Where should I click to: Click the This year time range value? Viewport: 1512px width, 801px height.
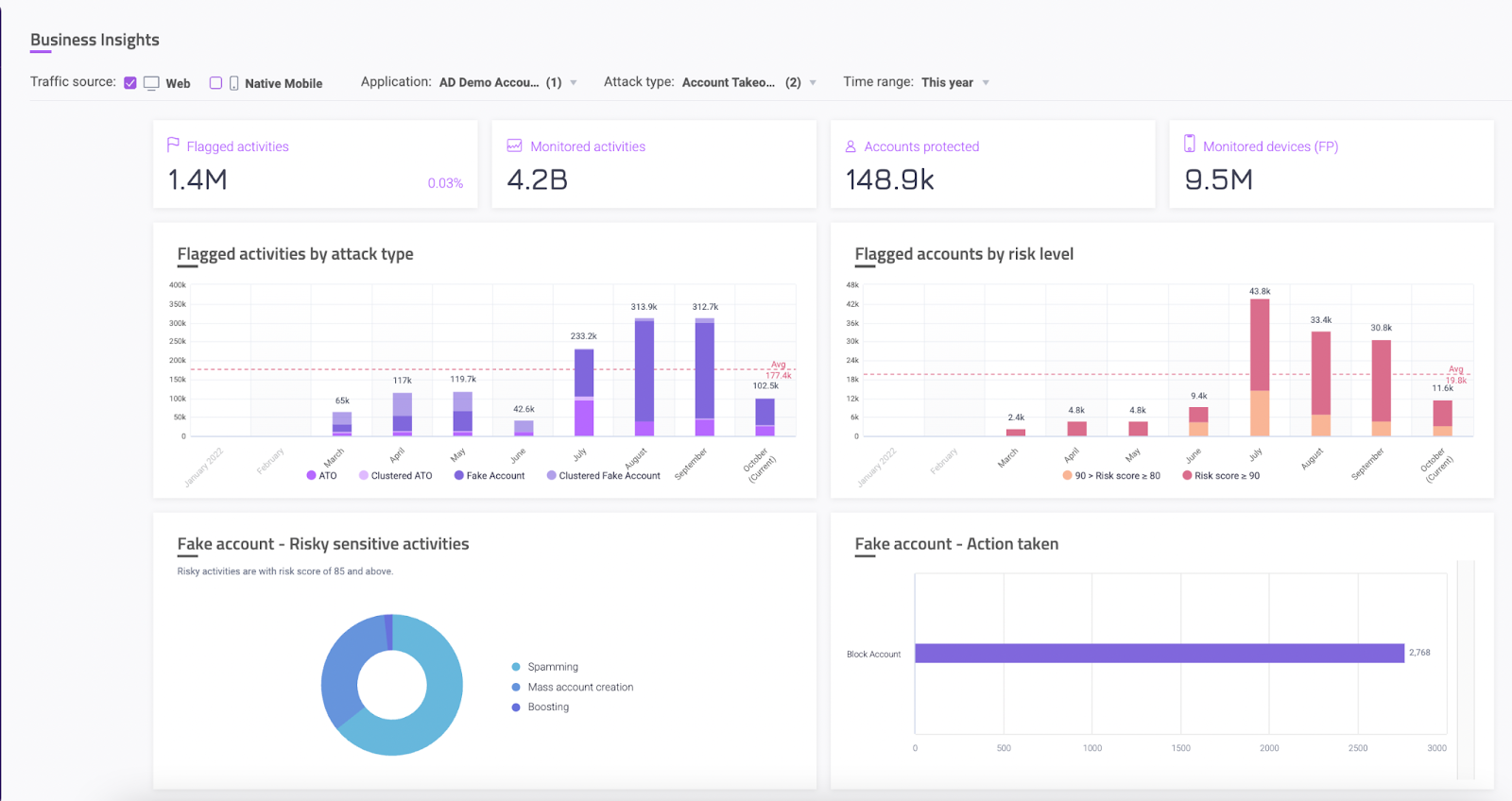947,83
